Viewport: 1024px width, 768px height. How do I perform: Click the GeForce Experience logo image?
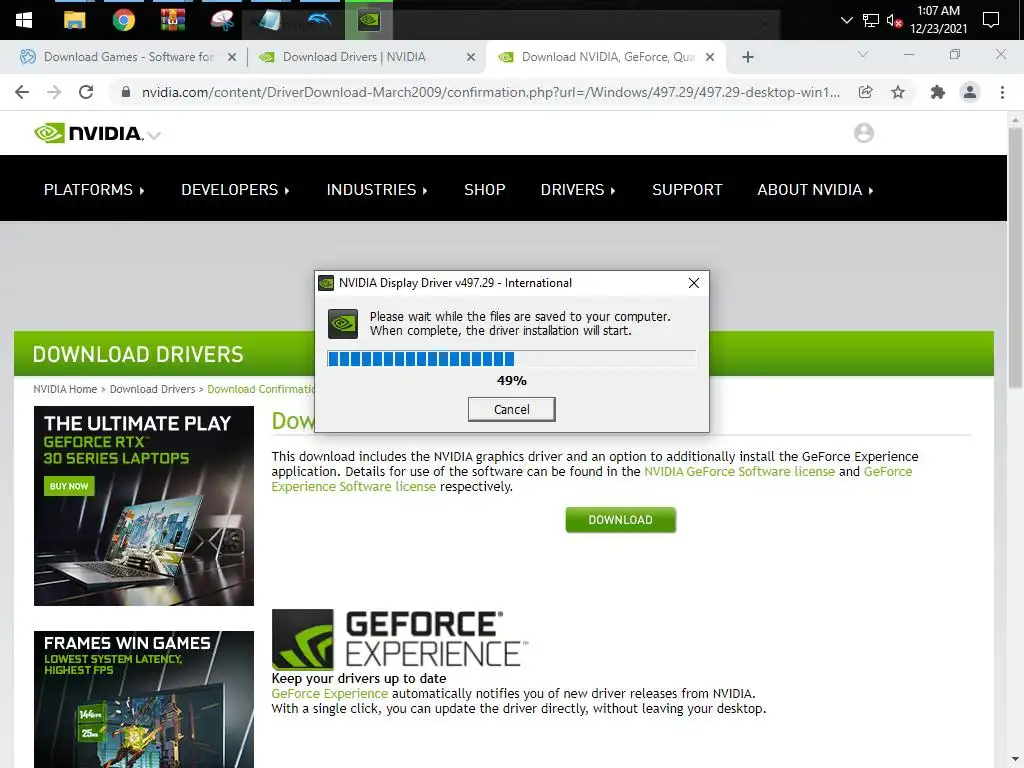tap(398, 639)
